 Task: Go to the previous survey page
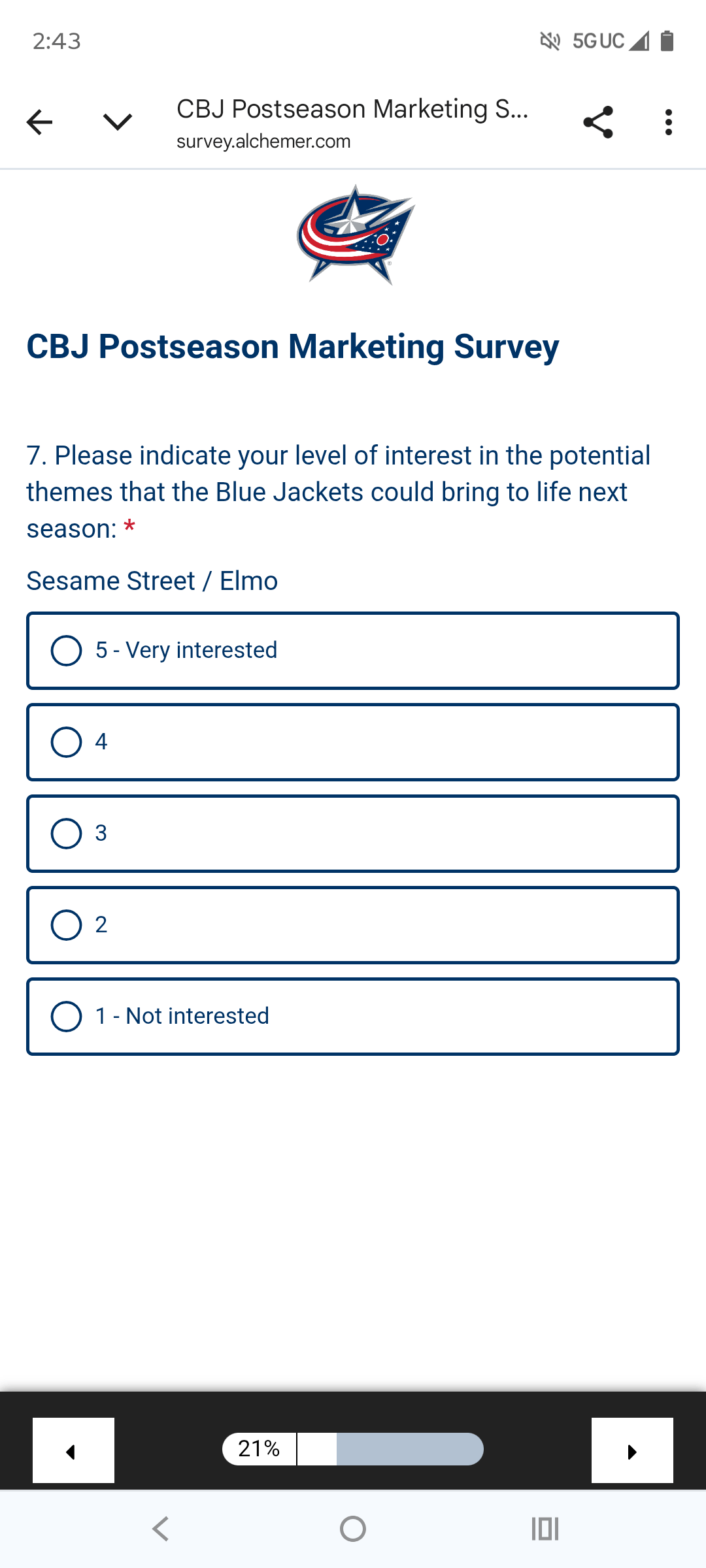tap(73, 1450)
